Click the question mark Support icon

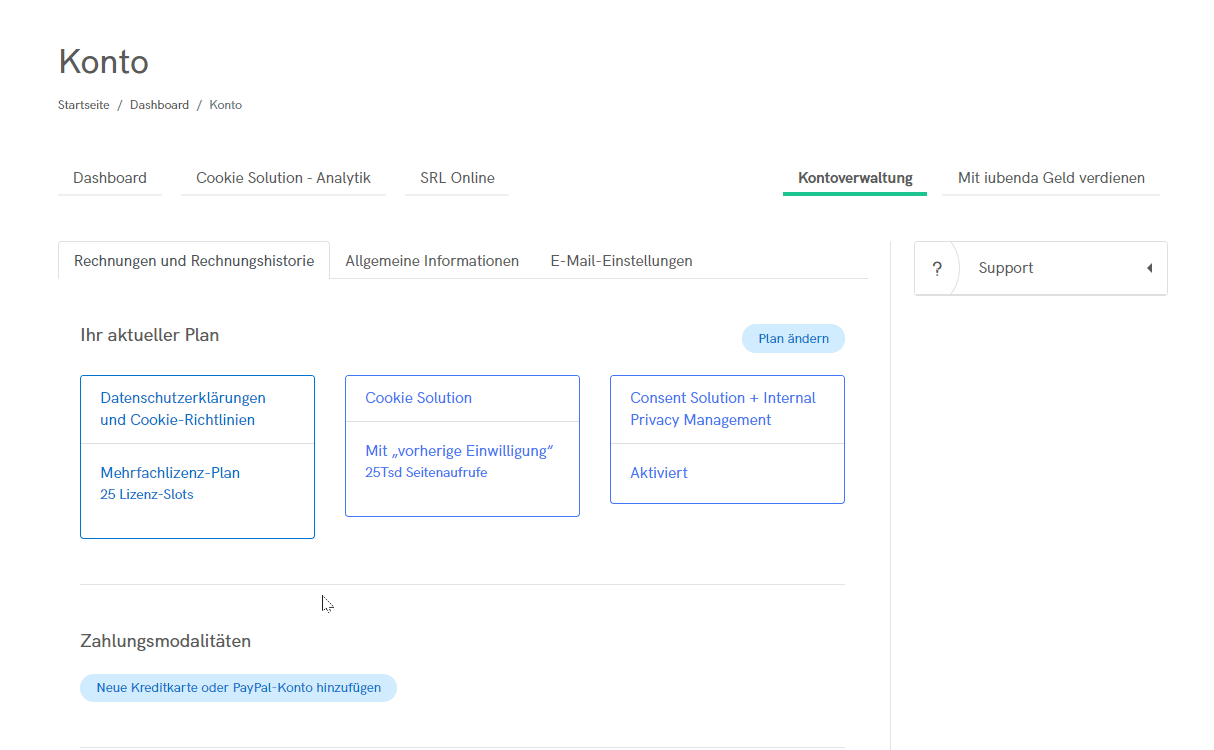click(937, 268)
